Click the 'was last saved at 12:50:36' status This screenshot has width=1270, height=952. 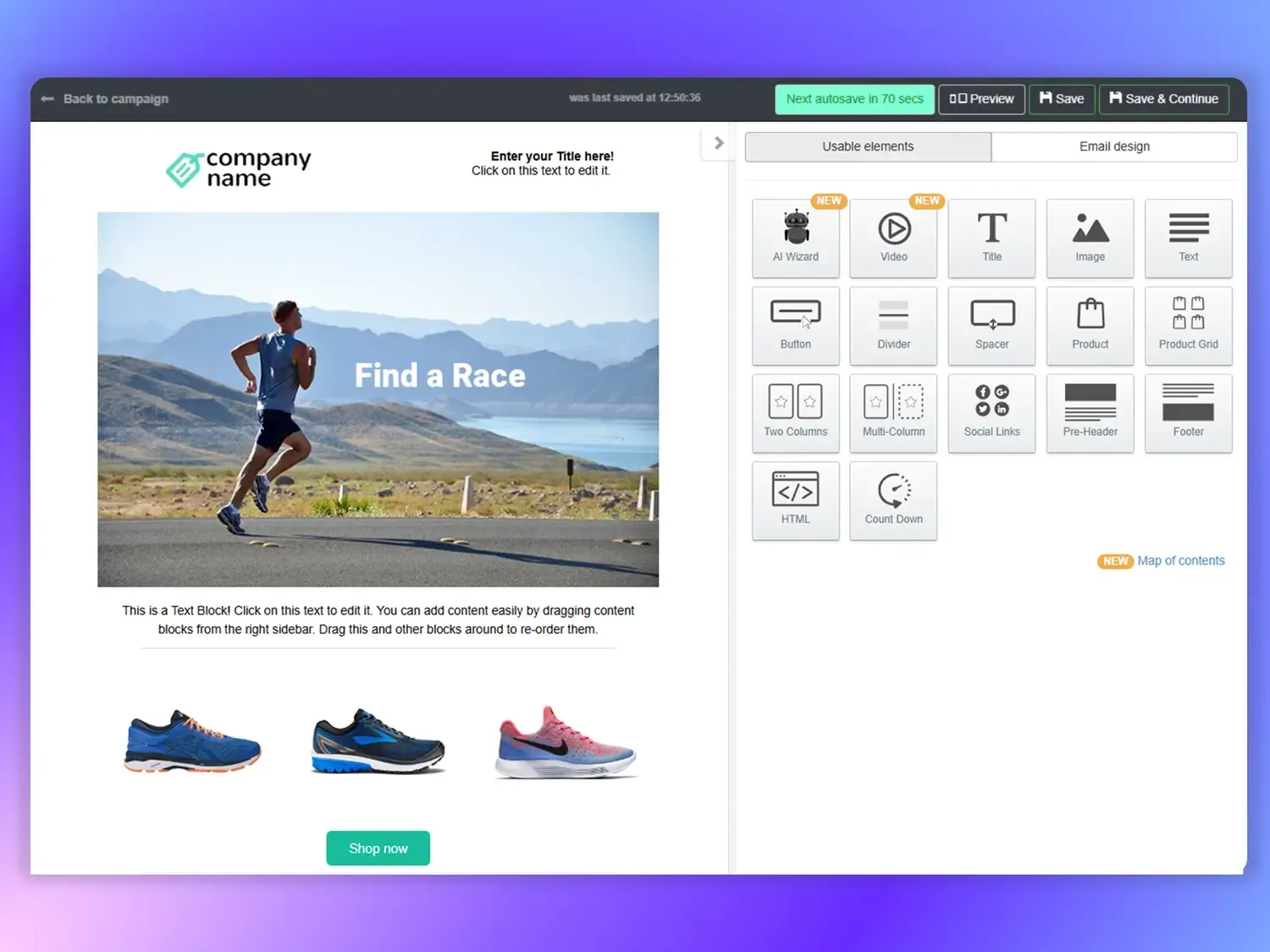pyautogui.click(x=634, y=97)
